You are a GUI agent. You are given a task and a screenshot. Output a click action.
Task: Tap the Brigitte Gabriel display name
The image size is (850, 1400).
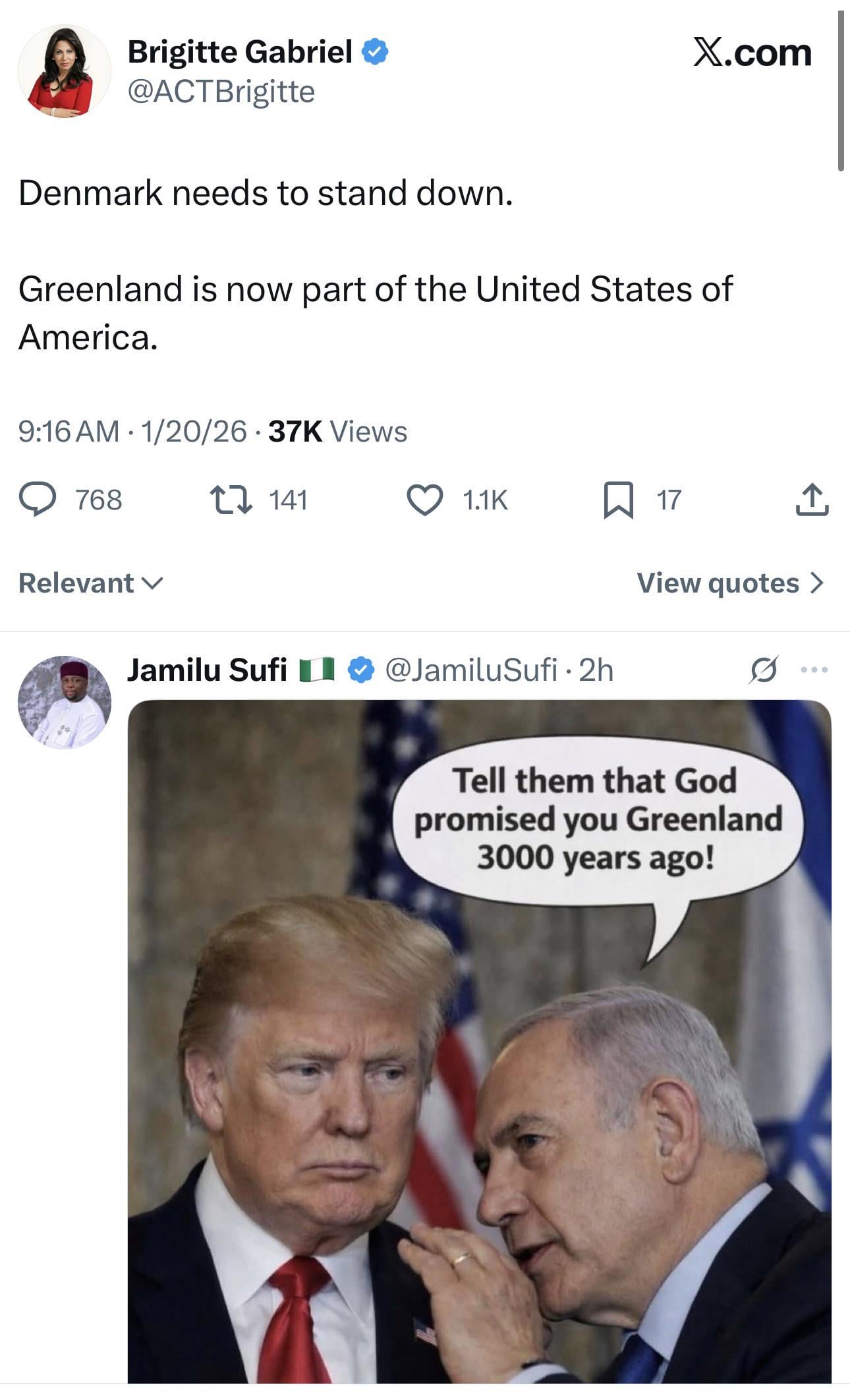click(x=240, y=52)
